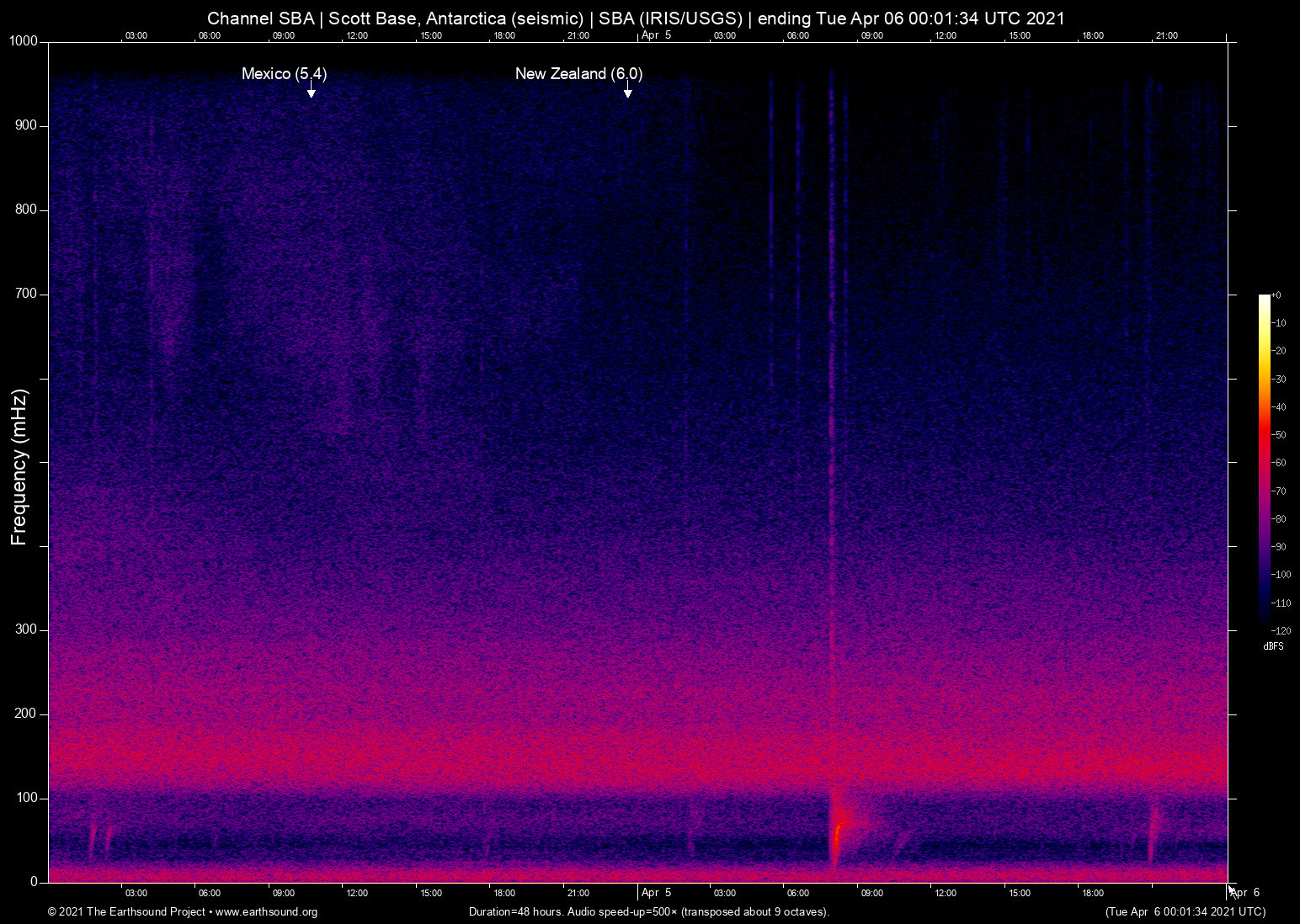This screenshot has width=1300, height=924.
Task: Click the dBFS color scale bar
Action: [x=1264, y=461]
